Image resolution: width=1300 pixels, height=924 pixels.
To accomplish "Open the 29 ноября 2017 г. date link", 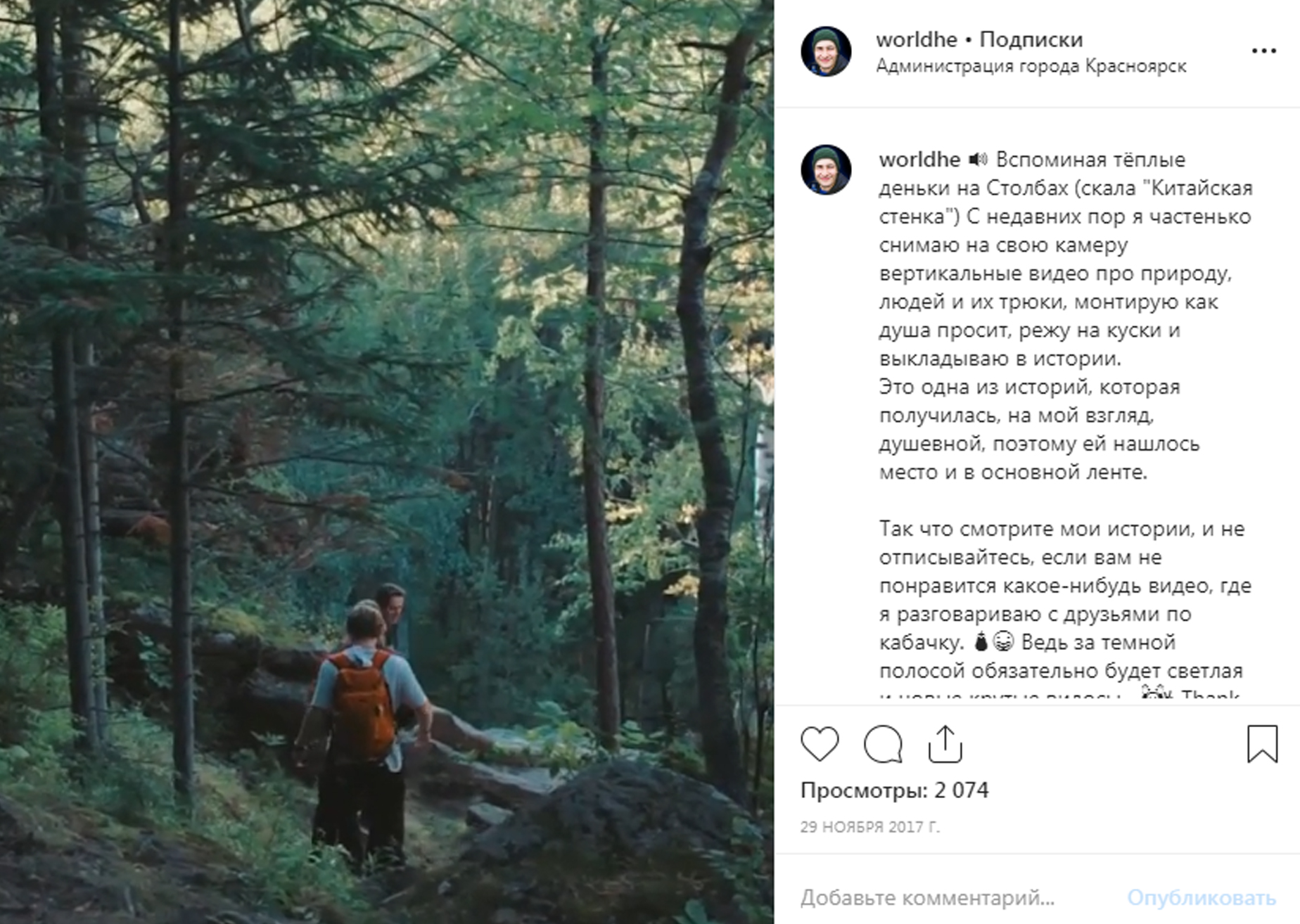I will pos(869,827).
